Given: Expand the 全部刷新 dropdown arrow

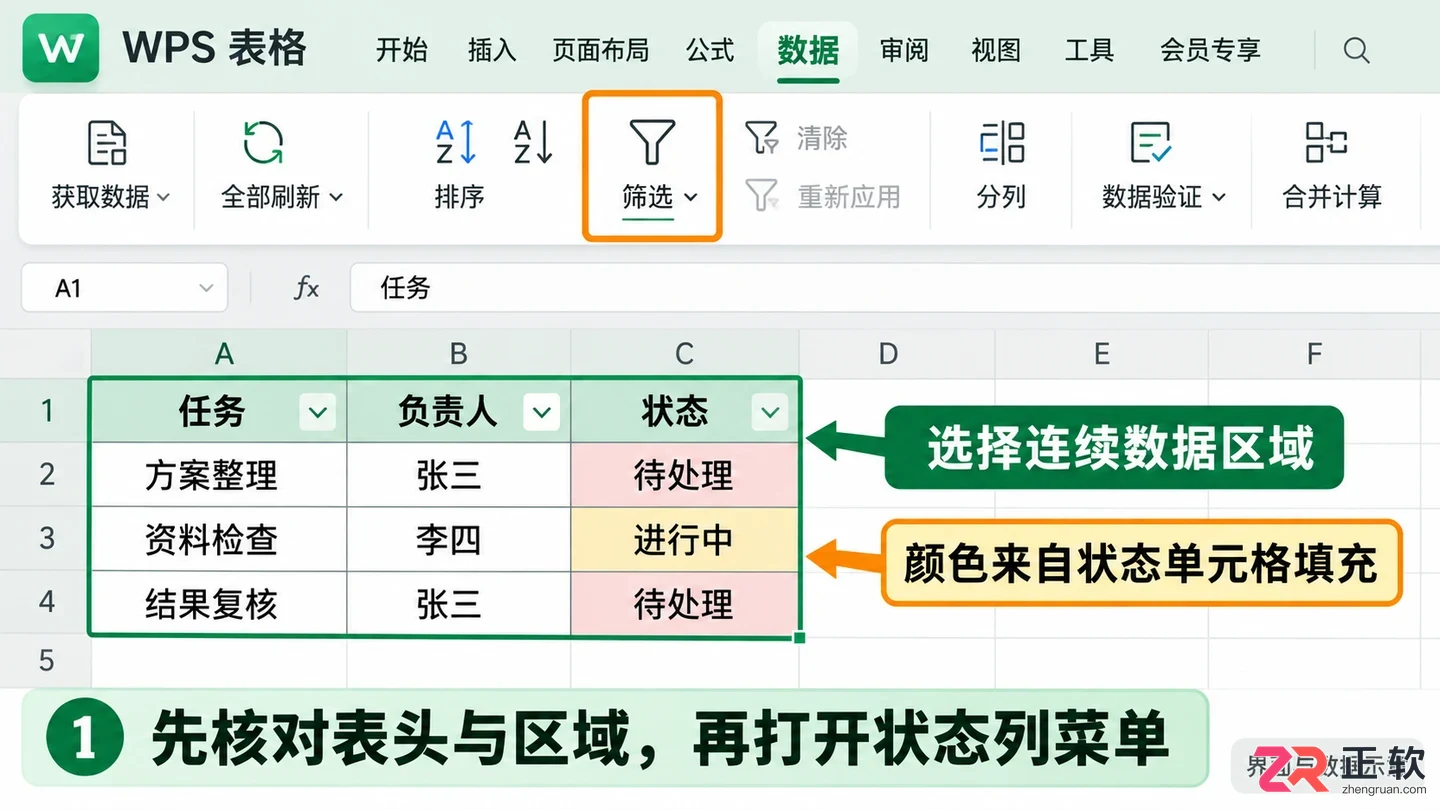Looking at the screenshot, I should [x=336, y=197].
